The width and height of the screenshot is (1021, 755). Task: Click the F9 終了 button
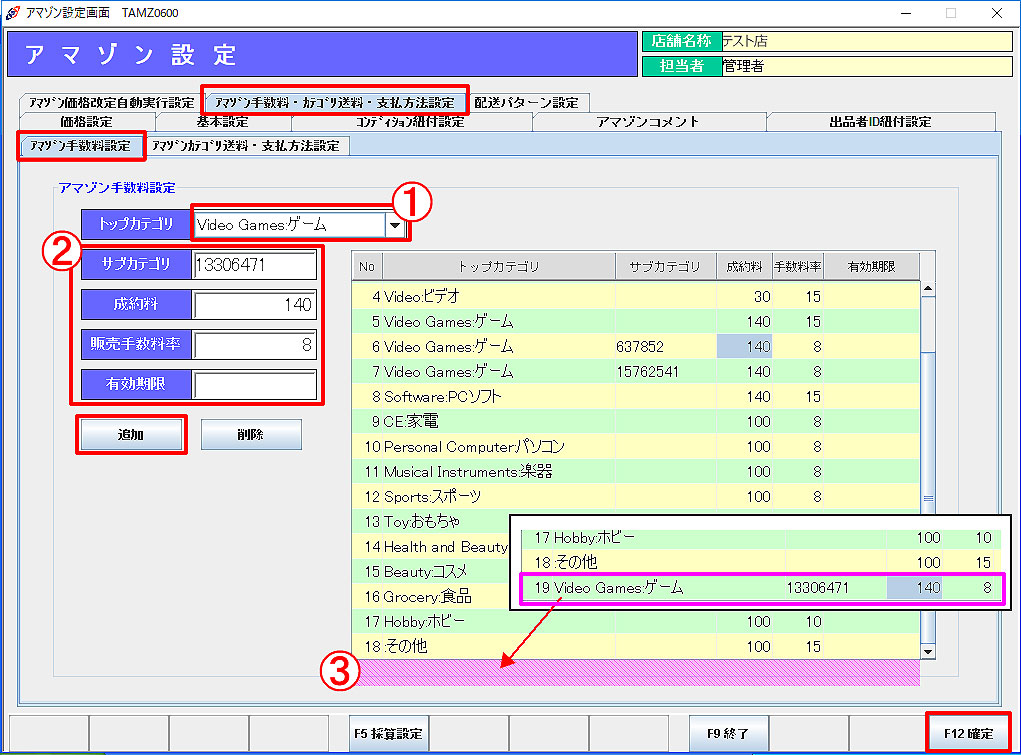pyautogui.click(x=728, y=733)
